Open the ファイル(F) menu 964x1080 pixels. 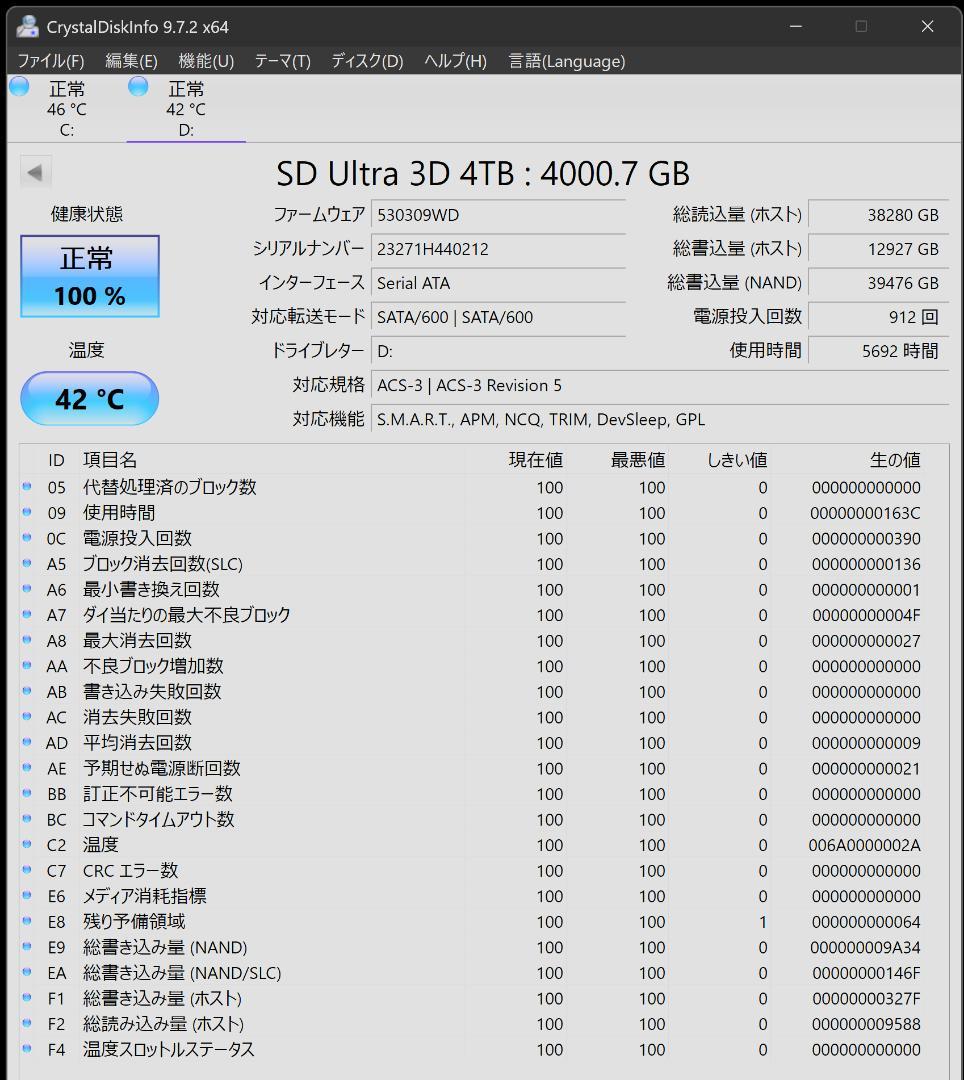pyautogui.click(x=46, y=61)
